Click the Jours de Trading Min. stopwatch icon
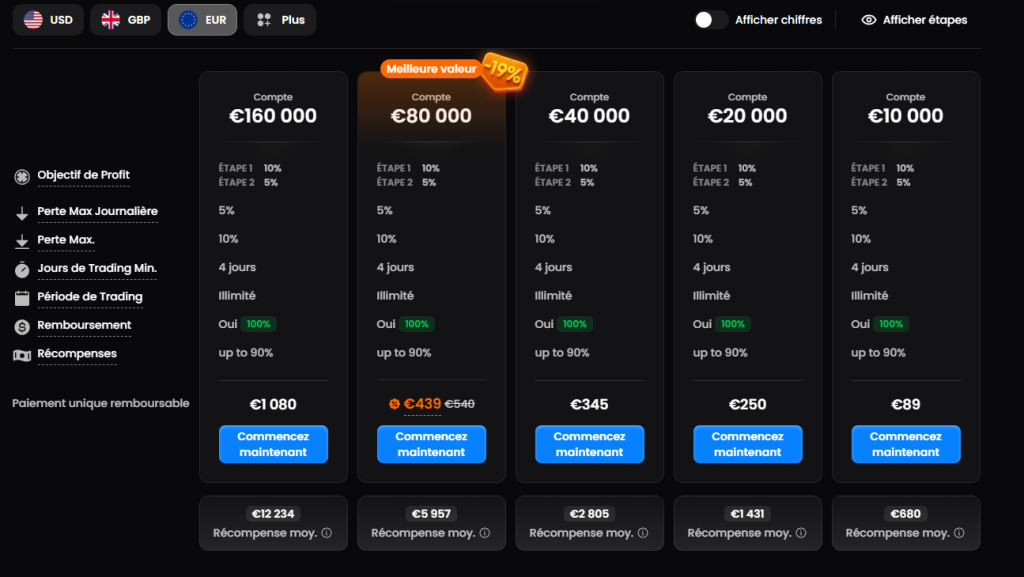The height and width of the screenshot is (577, 1024). (22, 270)
